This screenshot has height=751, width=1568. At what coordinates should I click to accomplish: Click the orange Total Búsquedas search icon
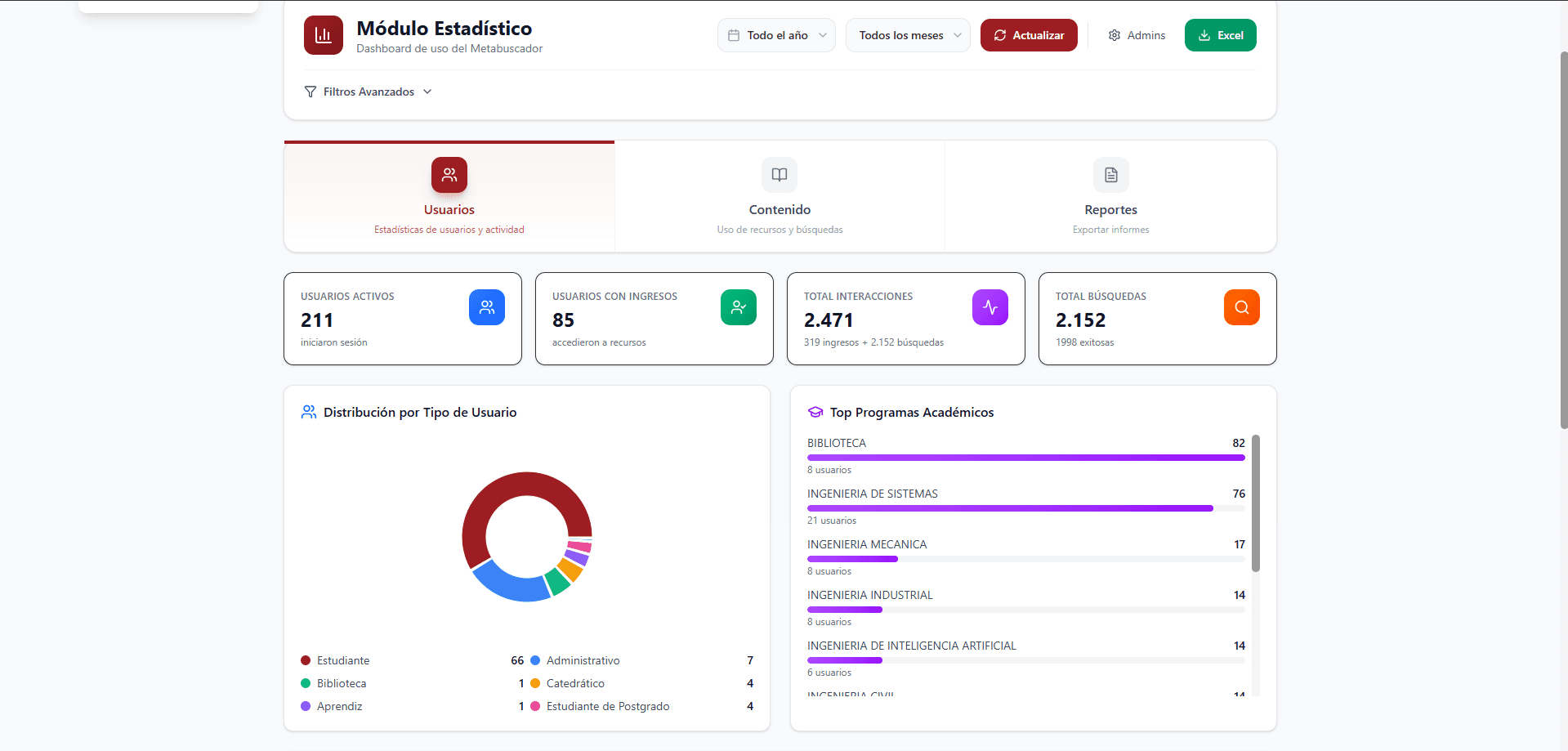1241,307
